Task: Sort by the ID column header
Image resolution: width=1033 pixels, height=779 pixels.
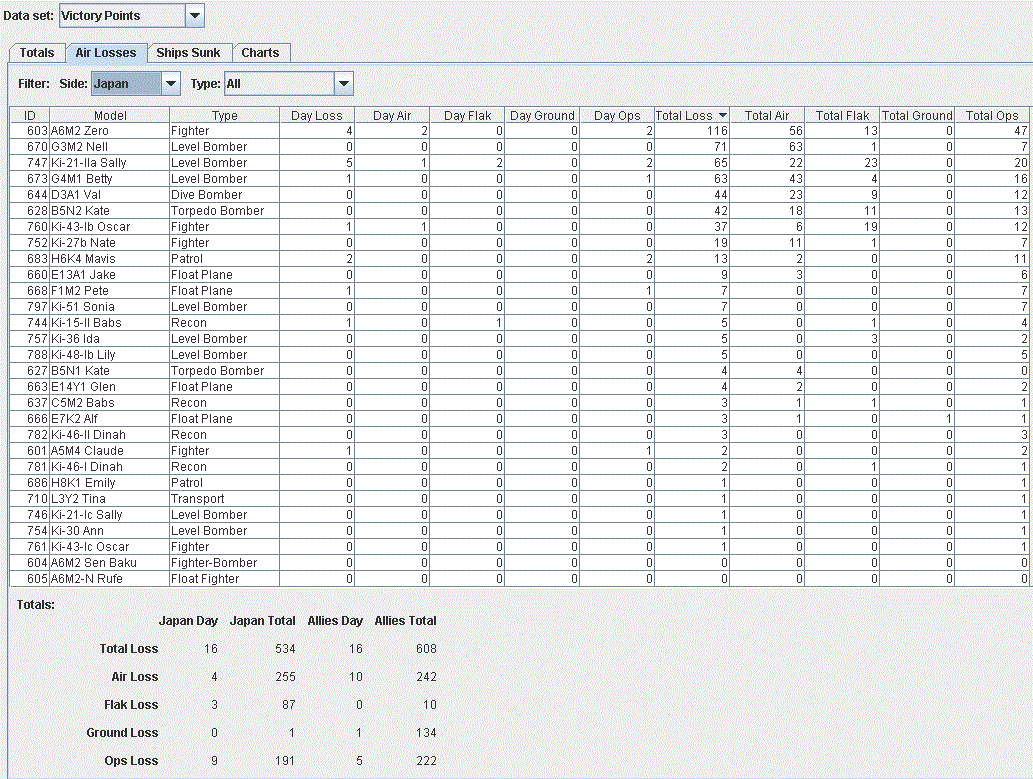Action: coord(30,115)
